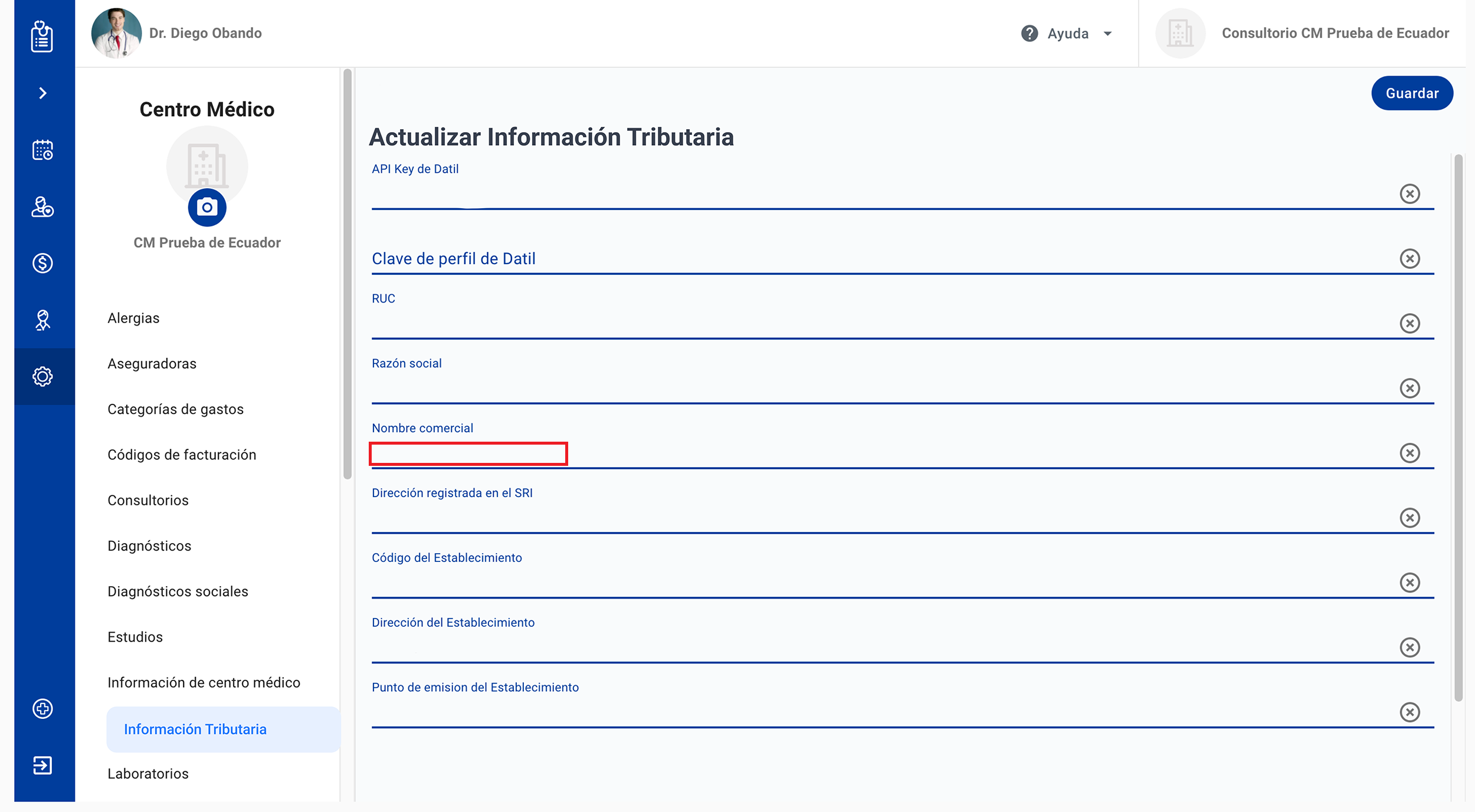This screenshot has width=1475, height=812.
Task: Open the calendar agenda icon
Action: [42, 150]
